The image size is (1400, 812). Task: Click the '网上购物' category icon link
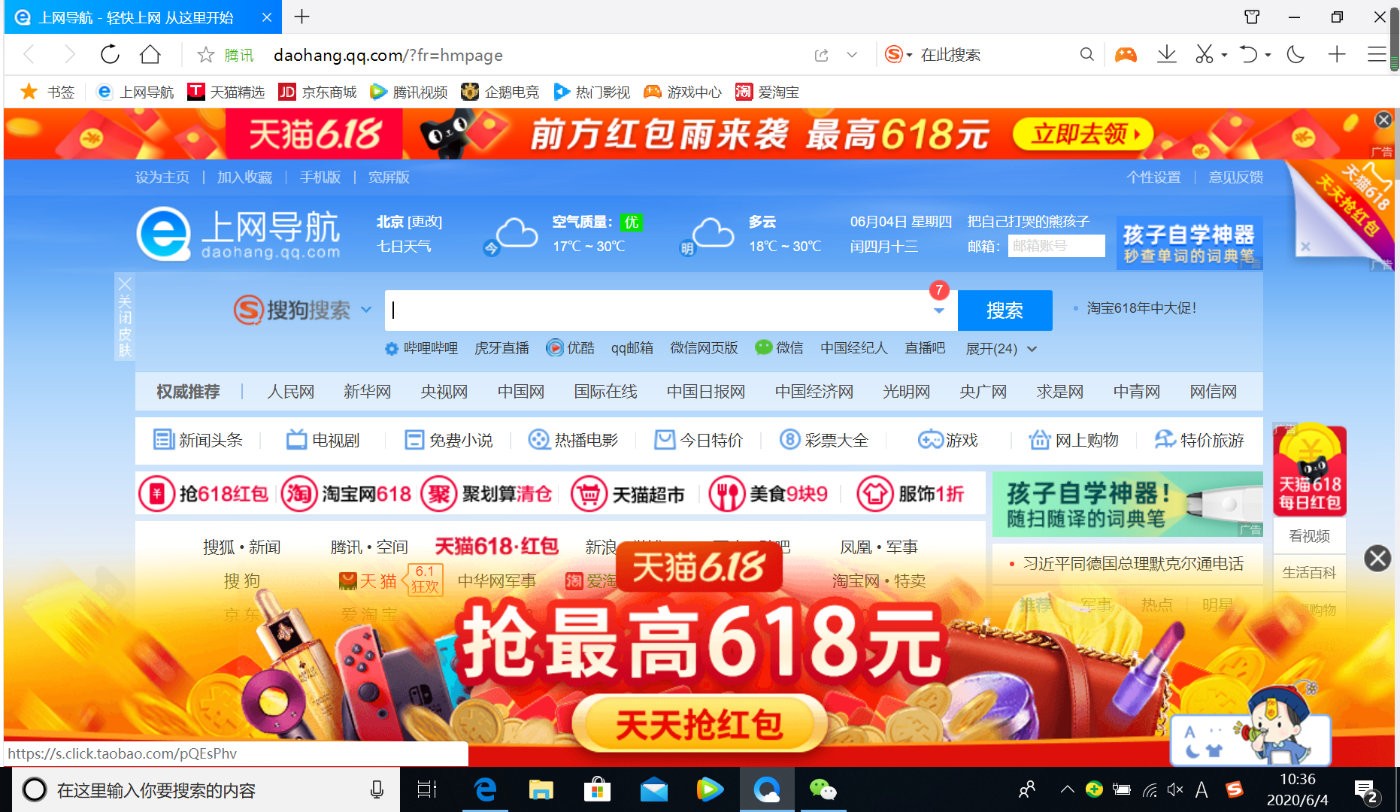[x=1074, y=440]
